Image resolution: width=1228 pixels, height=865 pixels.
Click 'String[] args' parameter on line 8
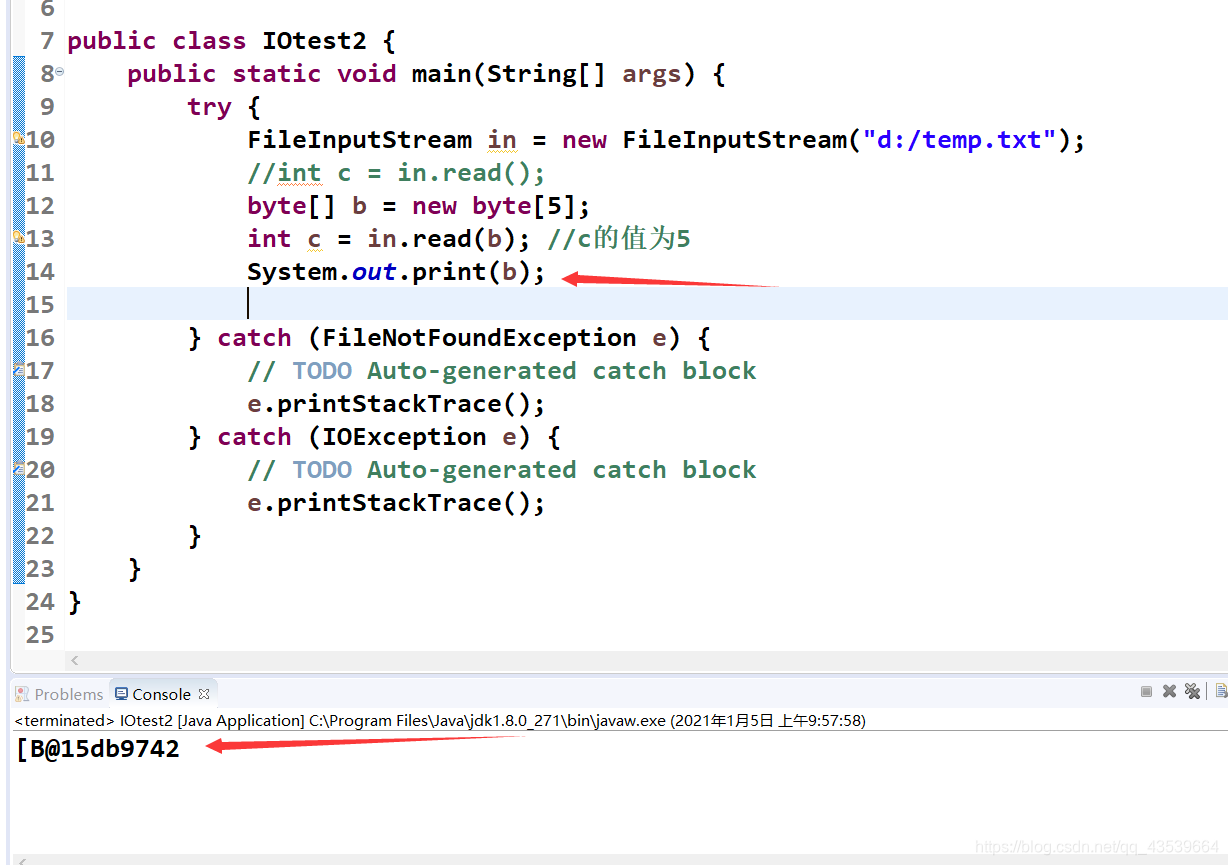[x=584, y=74]
